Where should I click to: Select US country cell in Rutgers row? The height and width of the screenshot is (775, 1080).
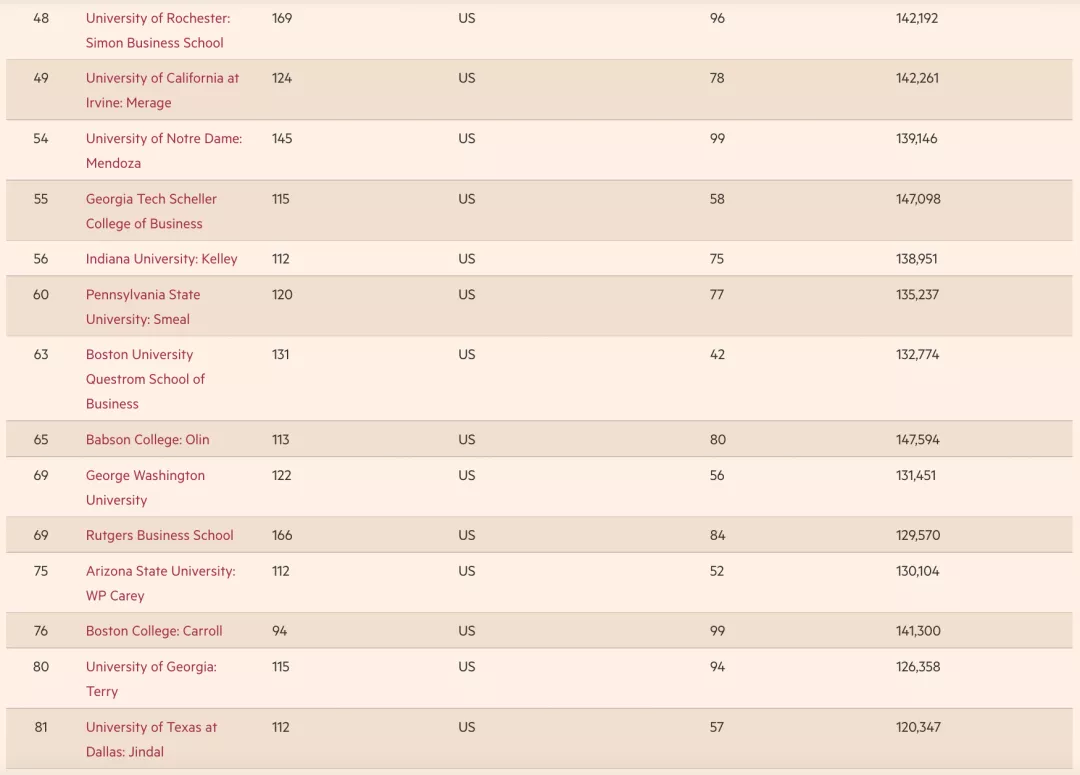pos(466,535)
